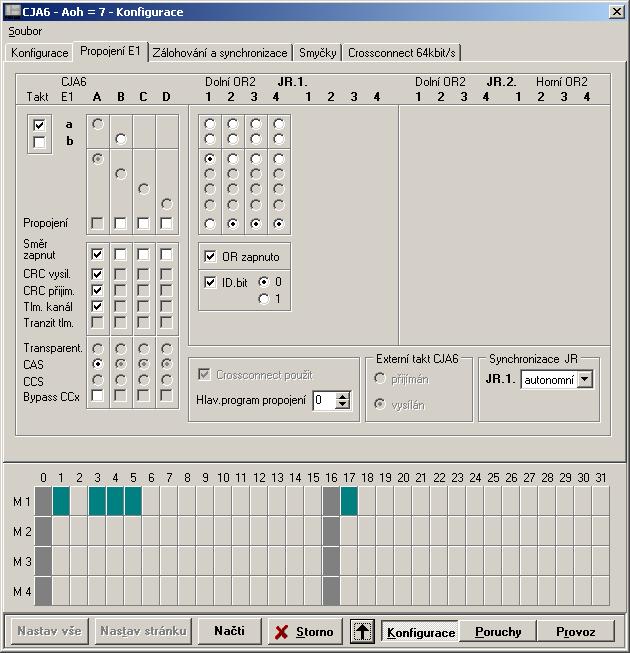Click the Načti button

229,631
